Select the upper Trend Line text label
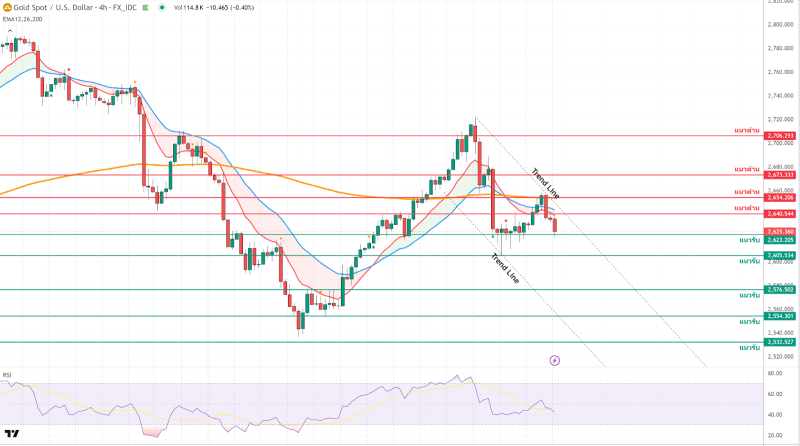This screenshot has width=800, height=446. pyautogui.click(x=545, y=181)
